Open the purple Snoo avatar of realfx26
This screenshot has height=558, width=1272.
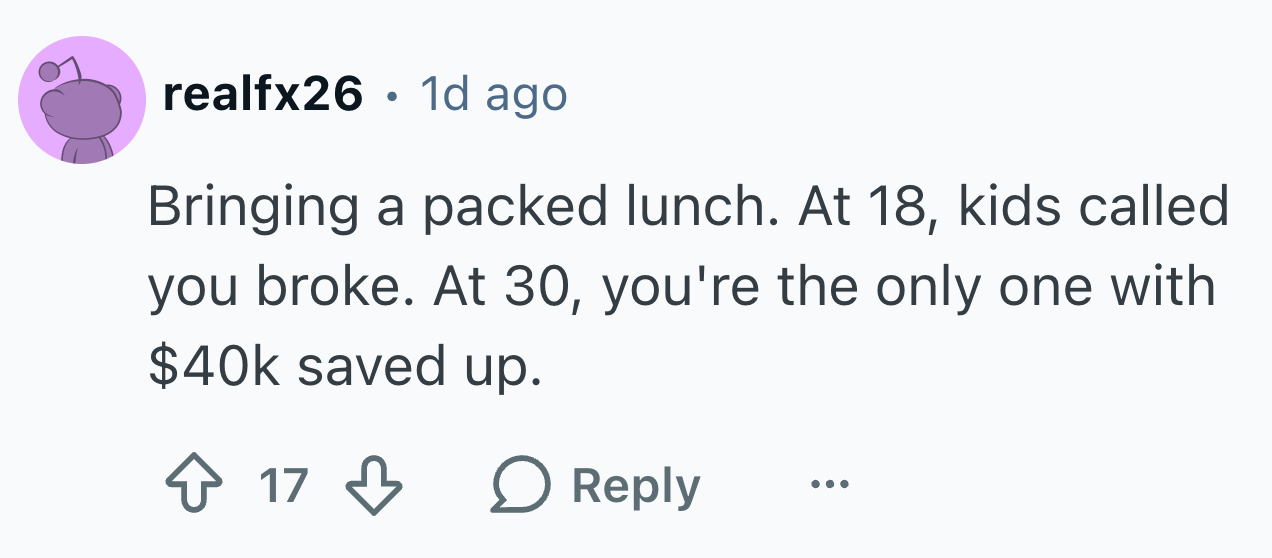point(82,100)
